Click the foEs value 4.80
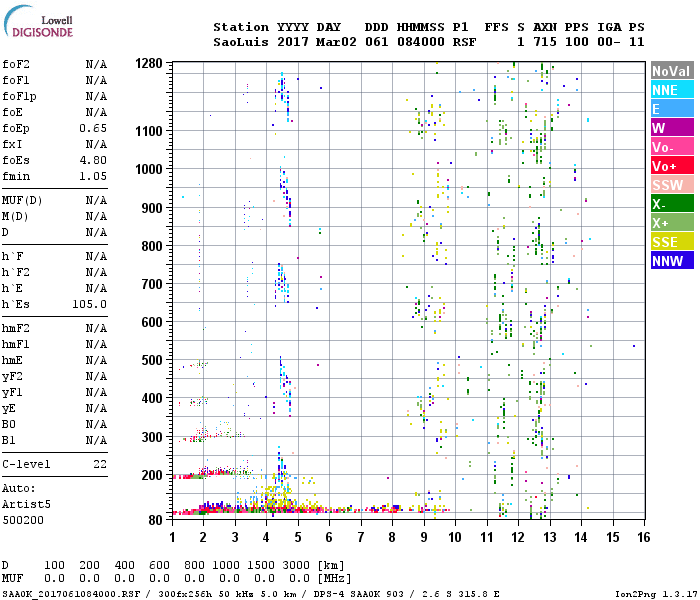 [x=93, y=160]
